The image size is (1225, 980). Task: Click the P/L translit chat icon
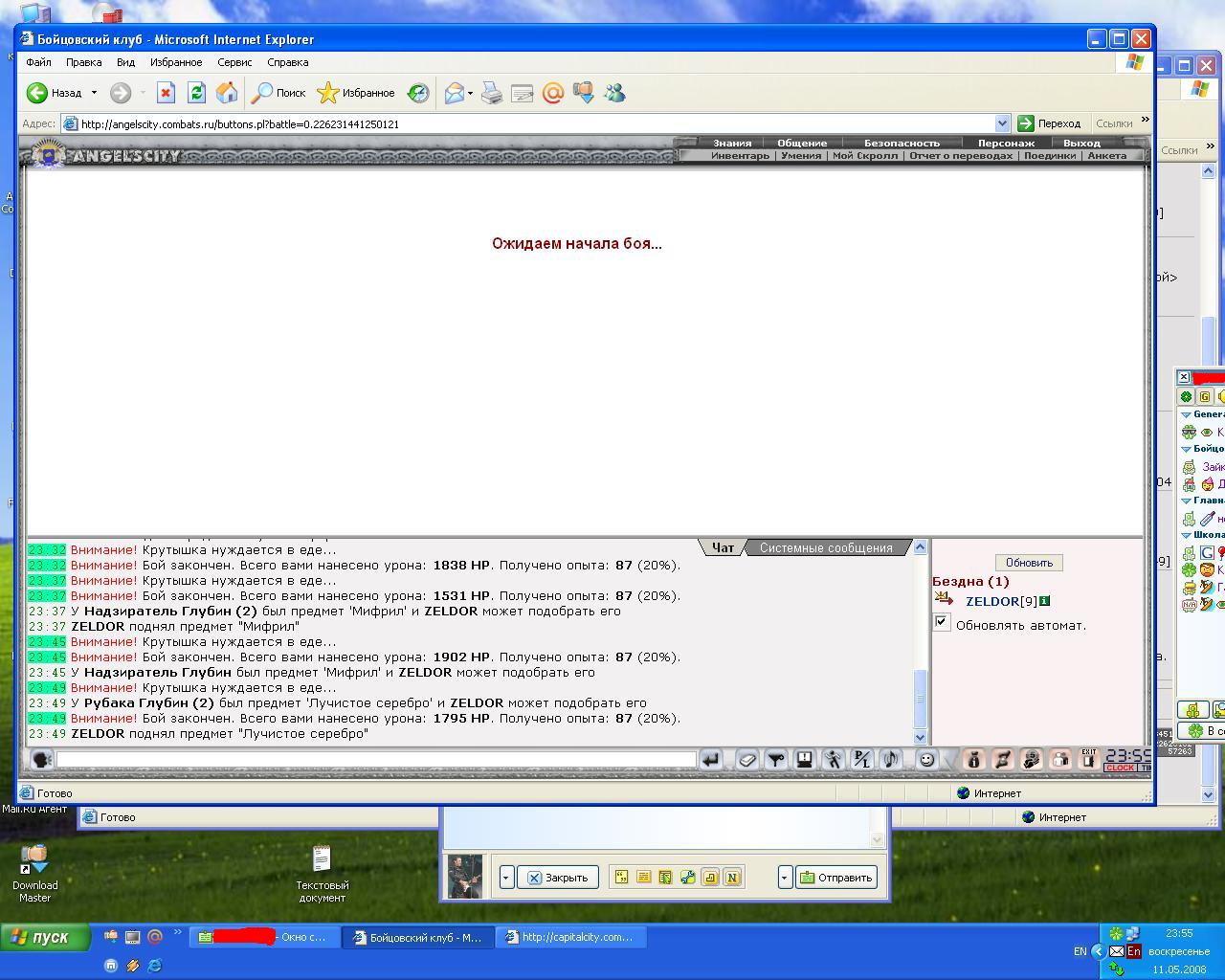coord(862,760)
